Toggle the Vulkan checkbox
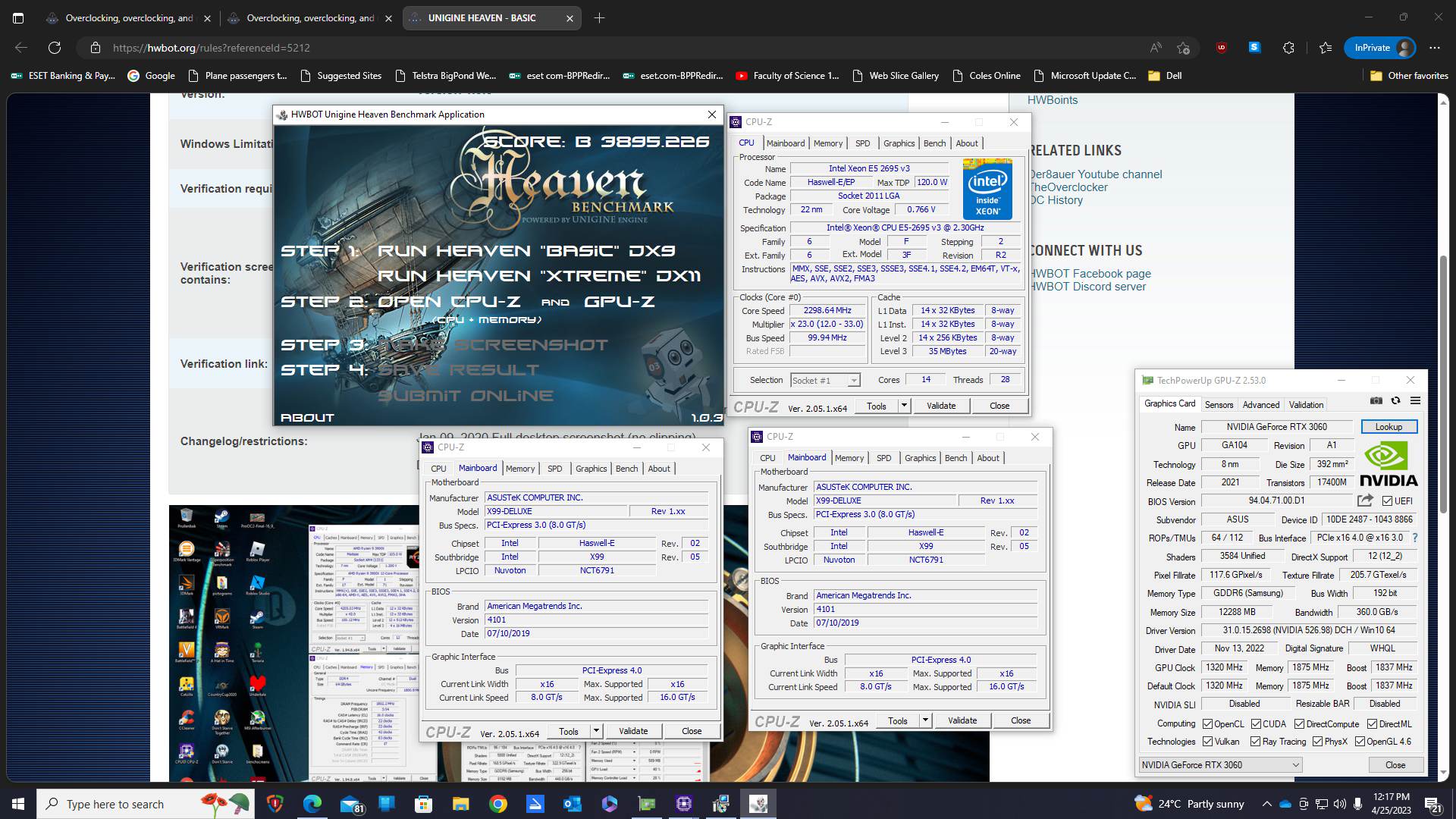The width and height of the screenshot is (1456, 819). 1207,741
